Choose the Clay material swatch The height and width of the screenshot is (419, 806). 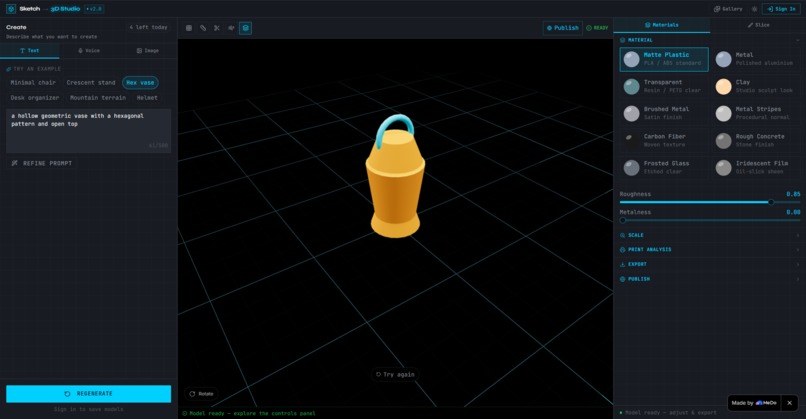point(756,86)
